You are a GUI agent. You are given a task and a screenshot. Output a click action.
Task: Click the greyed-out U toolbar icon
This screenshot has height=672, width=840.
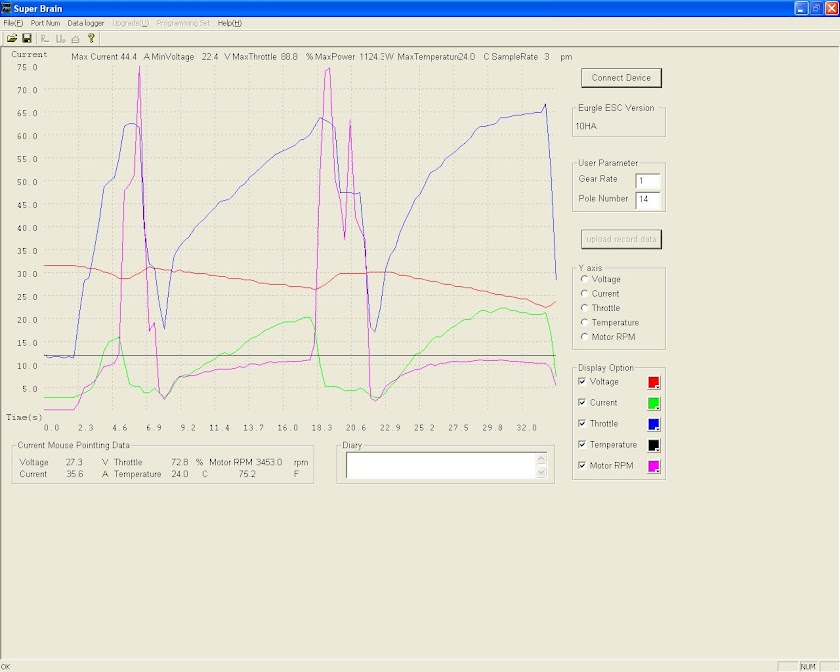pos(61,39)
